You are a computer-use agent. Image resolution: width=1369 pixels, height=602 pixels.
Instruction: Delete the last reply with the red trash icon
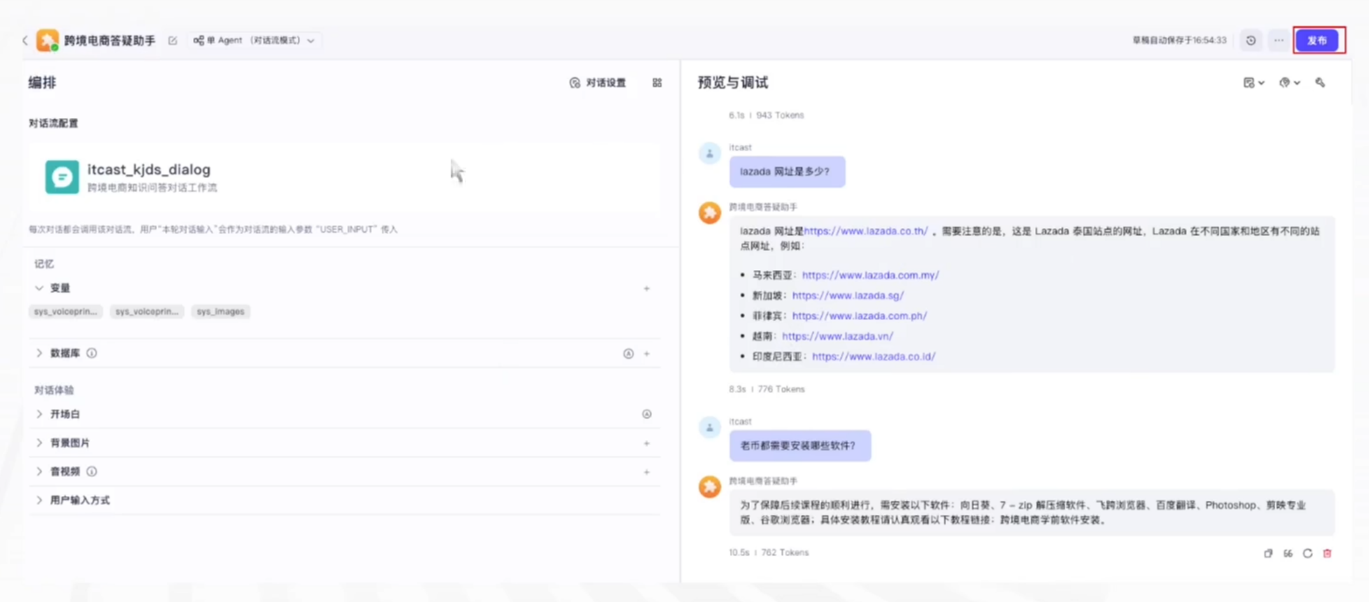[1327, 553]
